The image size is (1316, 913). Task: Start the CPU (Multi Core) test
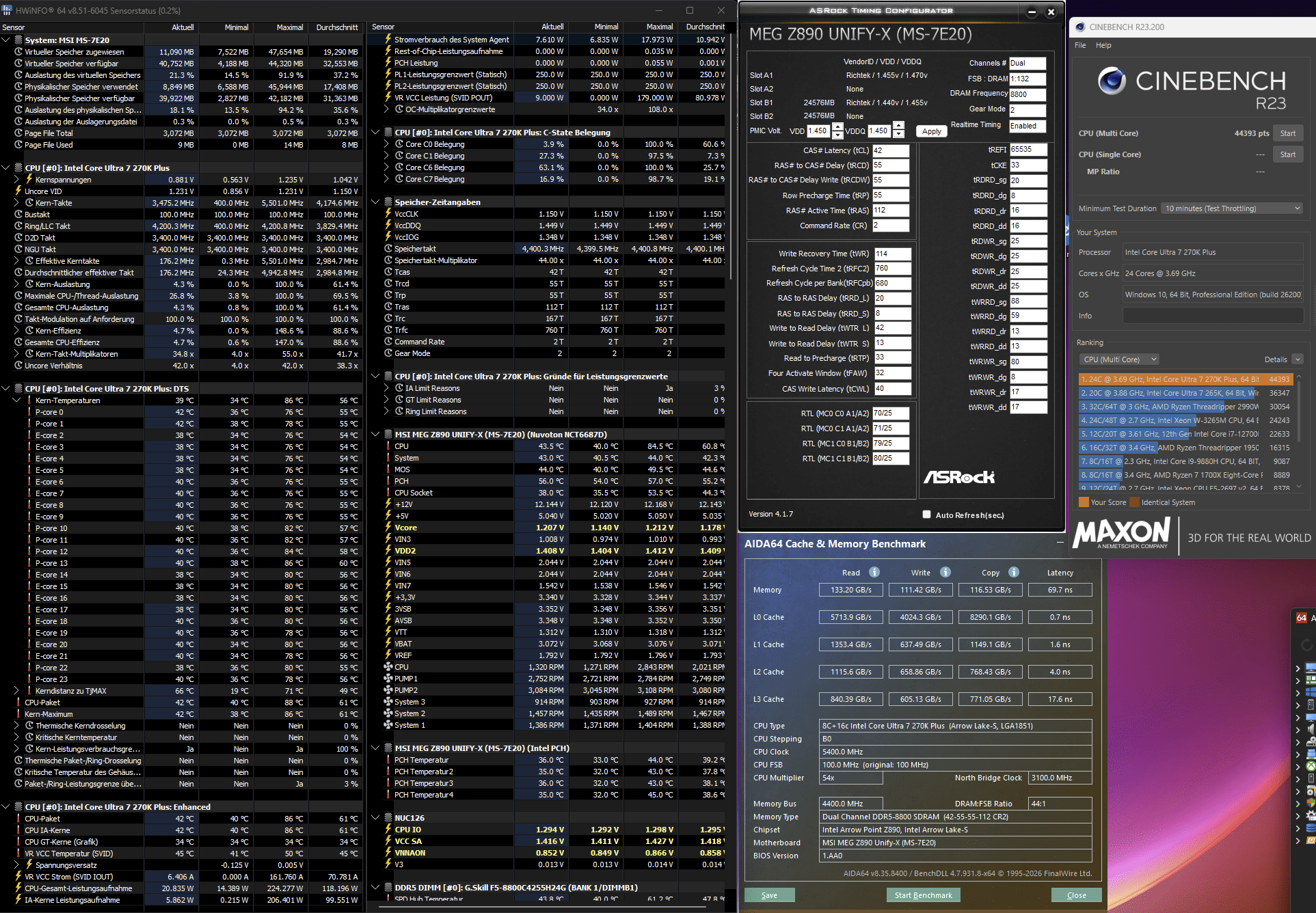click(x=1288, y=133)
